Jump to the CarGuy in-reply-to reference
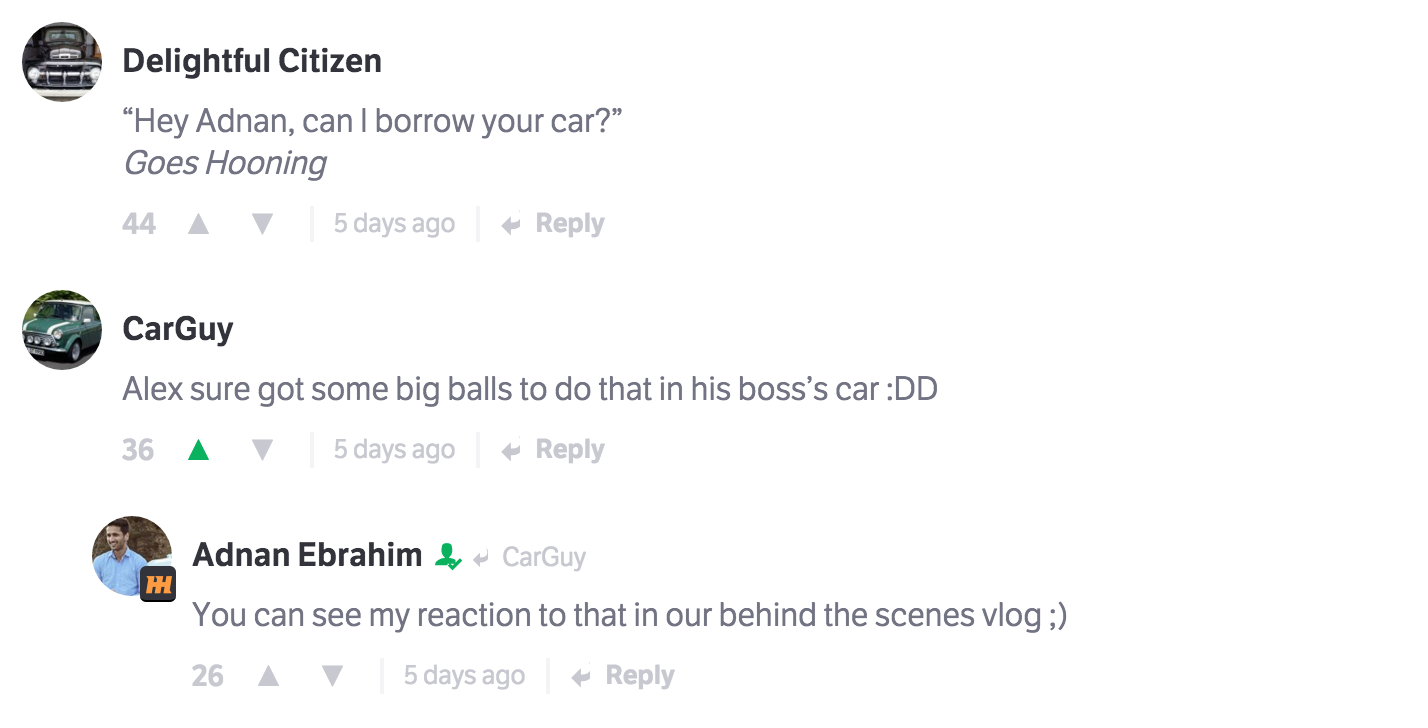Screen dimensions: 1428x728 click(543, 557)
